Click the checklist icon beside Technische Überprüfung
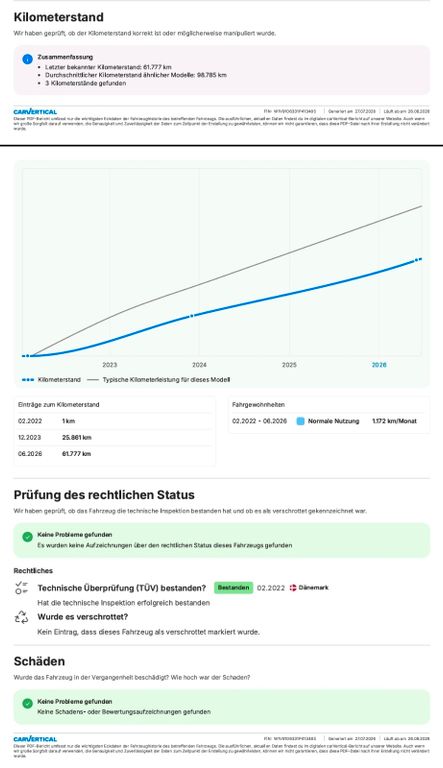The image size is (443, 768). (21, 588)
